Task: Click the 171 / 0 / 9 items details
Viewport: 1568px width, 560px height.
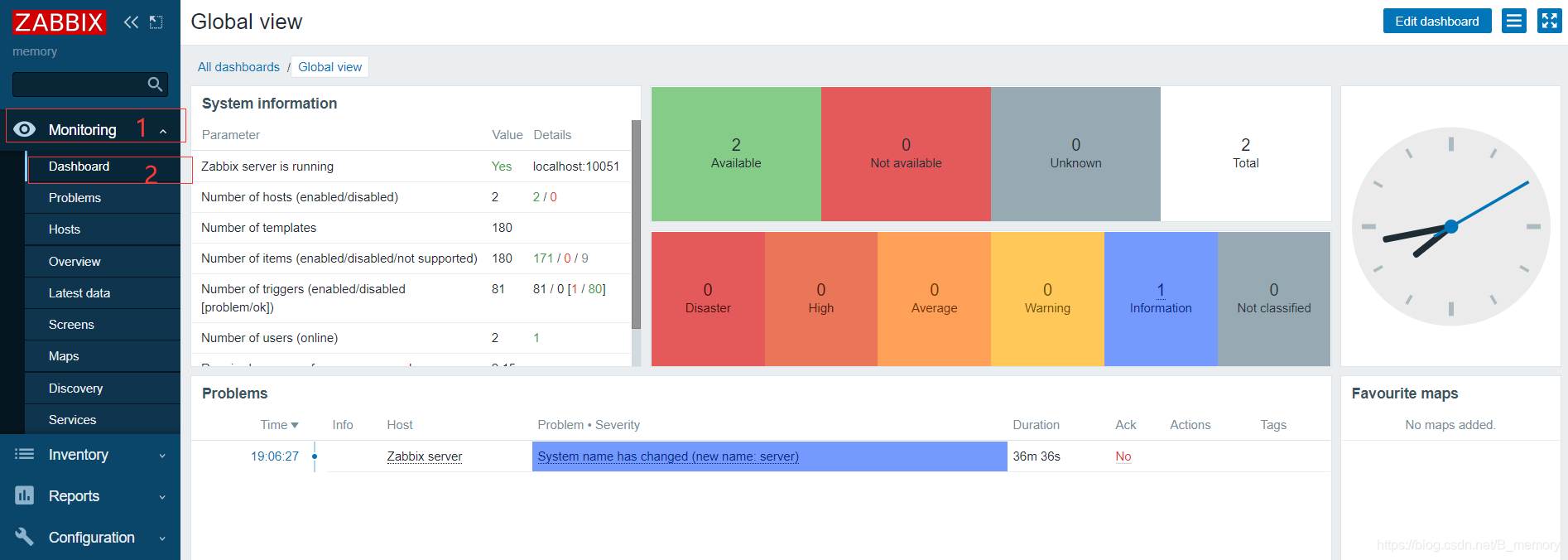Action: pos(560,258)
